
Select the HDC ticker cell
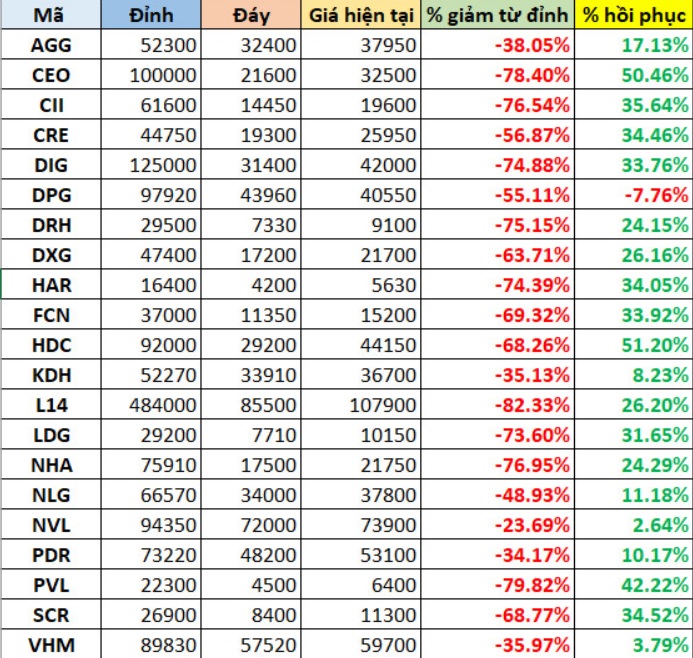pyautogui.click(x=51, y=345)
